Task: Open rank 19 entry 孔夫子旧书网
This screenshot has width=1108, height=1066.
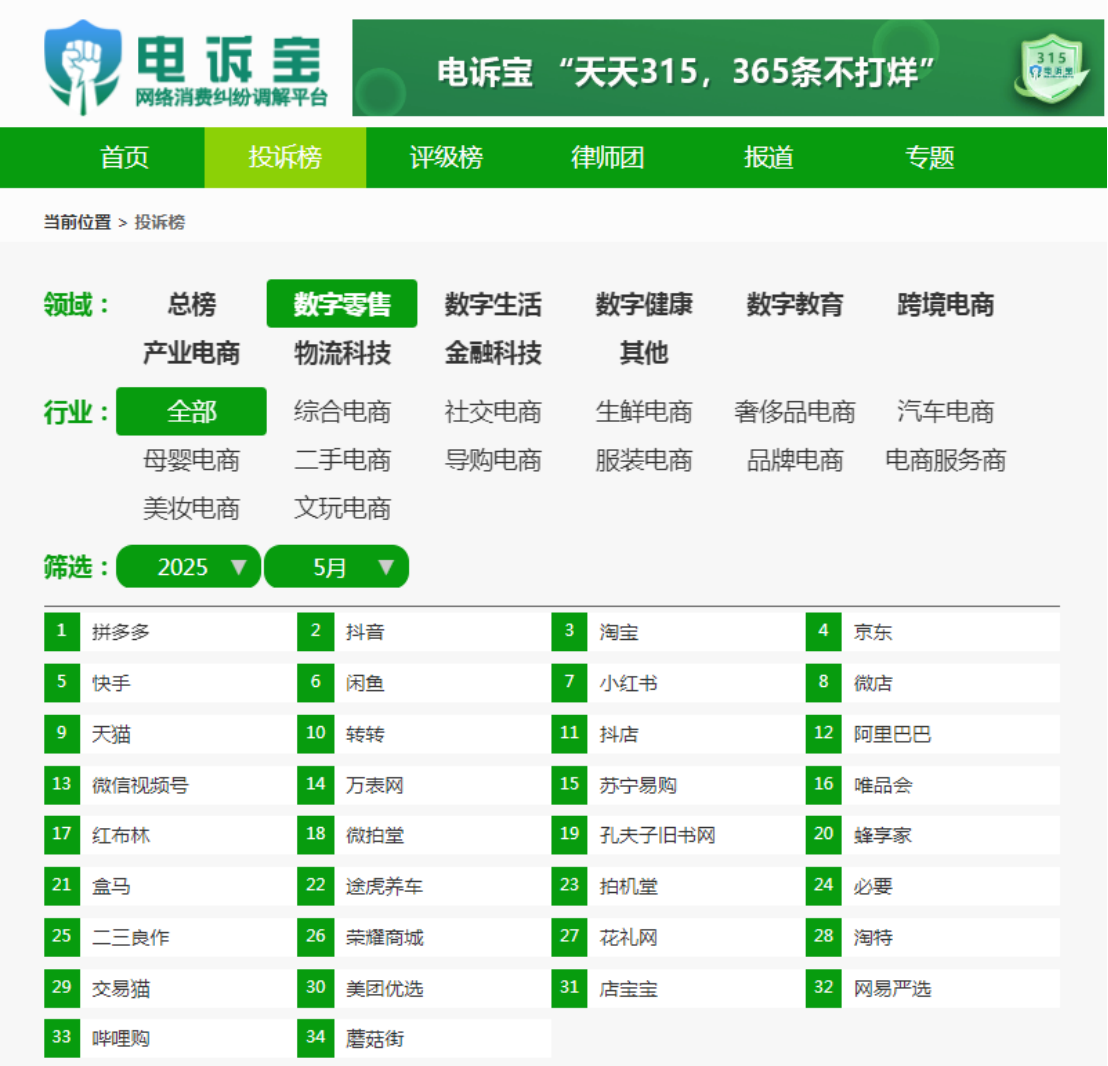Action: tap(678, 835)
